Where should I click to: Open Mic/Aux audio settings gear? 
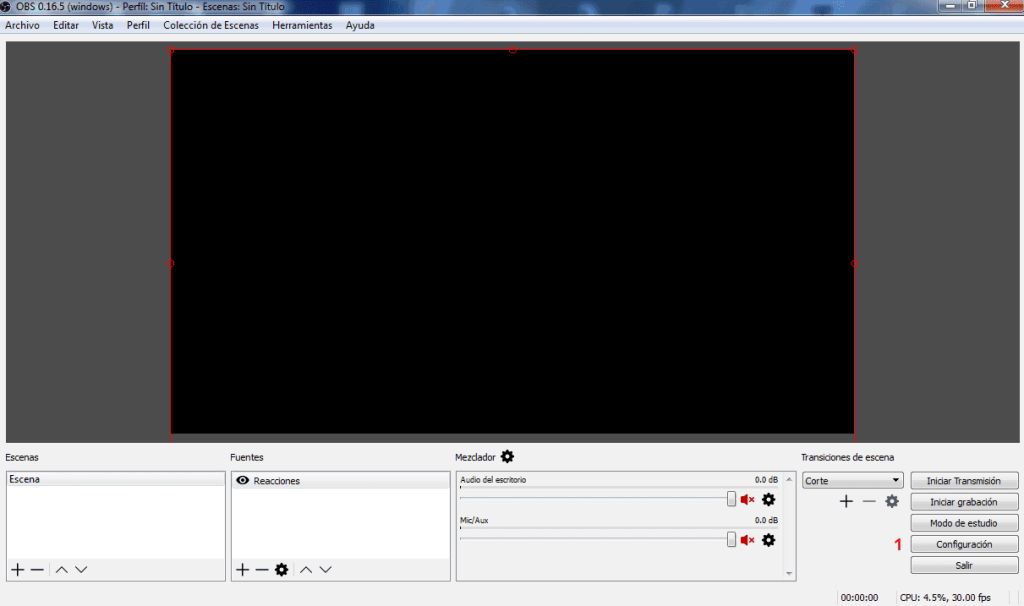[x=768, y=540]
